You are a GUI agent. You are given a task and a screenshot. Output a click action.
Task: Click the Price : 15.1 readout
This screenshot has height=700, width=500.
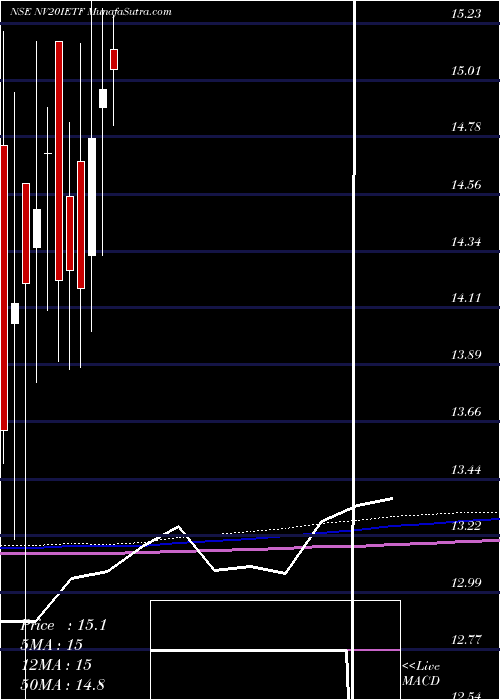63,625
